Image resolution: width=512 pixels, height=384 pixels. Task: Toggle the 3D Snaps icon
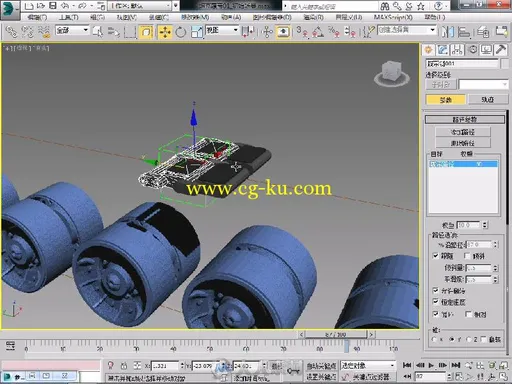click(x=303, y=32)
